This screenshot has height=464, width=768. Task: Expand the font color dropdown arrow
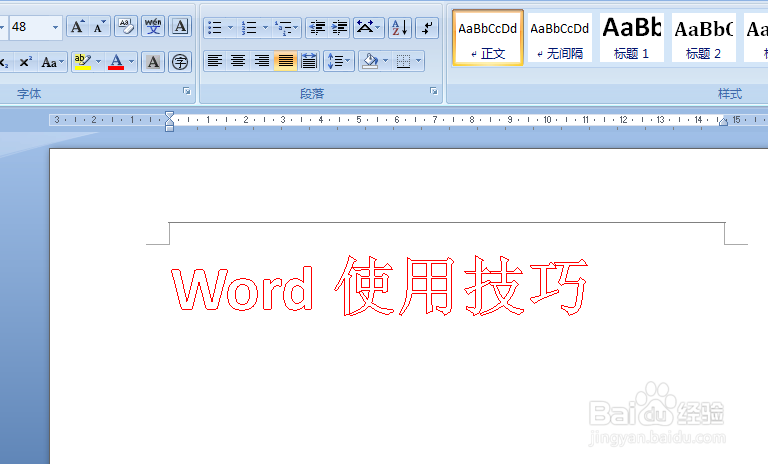[132, 62]
